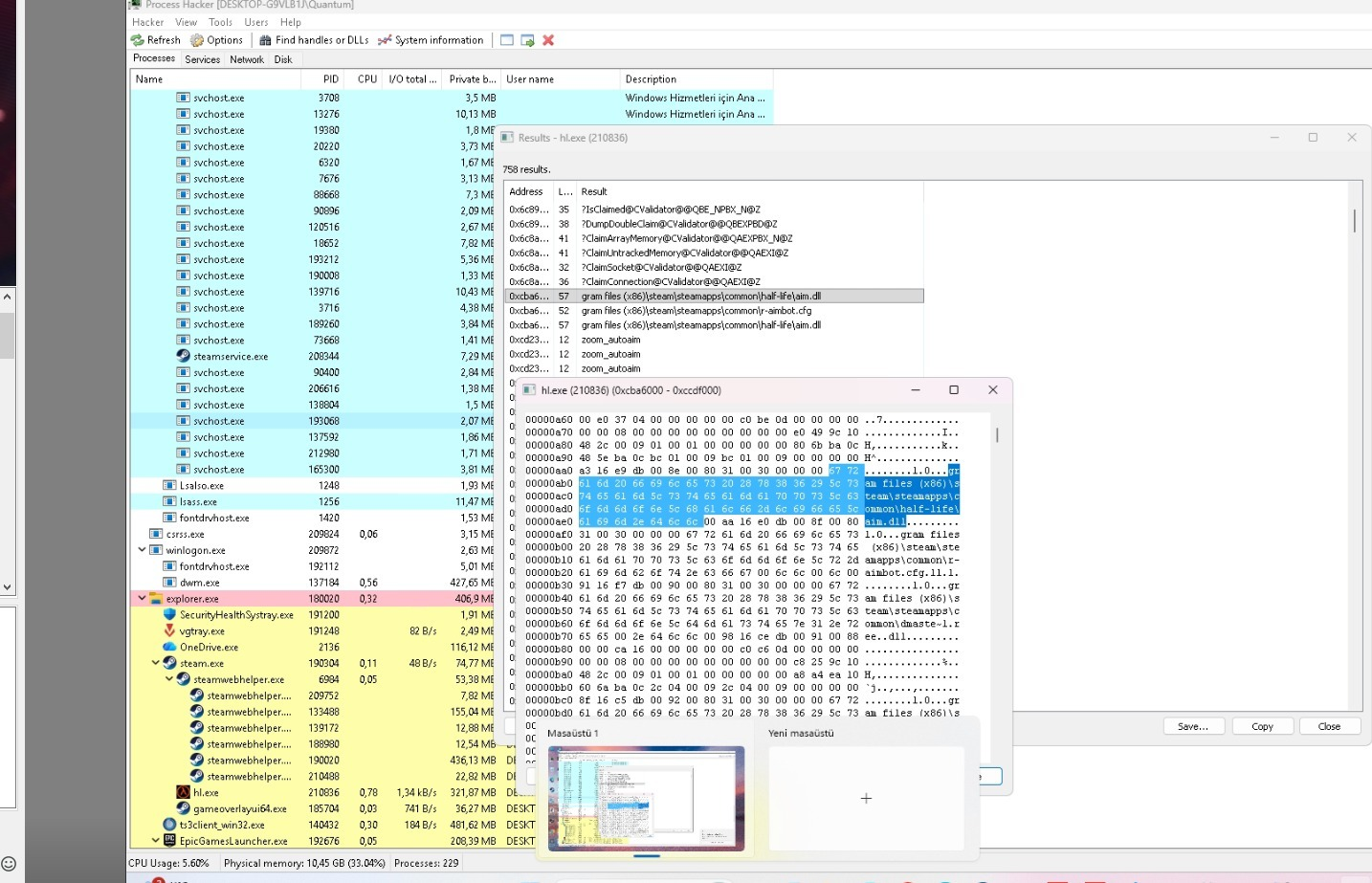Click the CPU Usage: 5.60% status entry
Image resolution: width=1372 pixels, height=883 pixels.
tap(169, 863)
